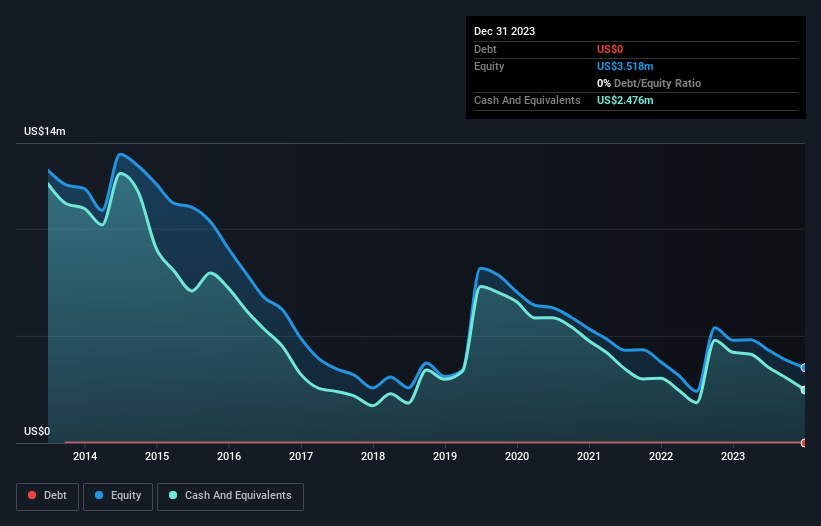Click the 2020 x-axis label
Image resolution: width=821 pixels, height=526 pixels.
[517, 456]
